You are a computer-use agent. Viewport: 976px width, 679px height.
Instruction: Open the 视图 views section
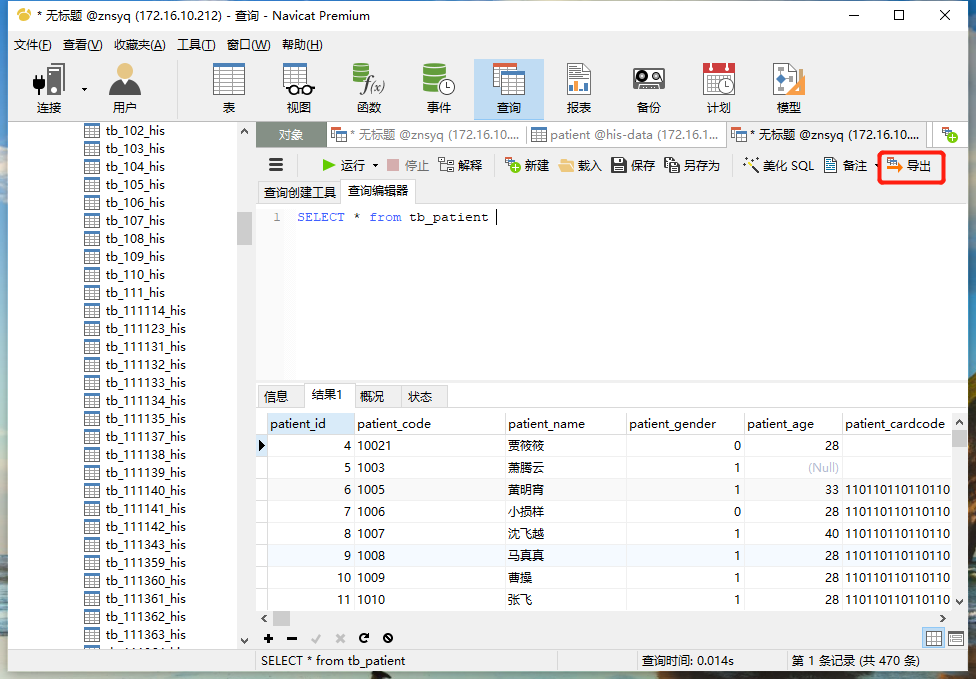(298, 89)
